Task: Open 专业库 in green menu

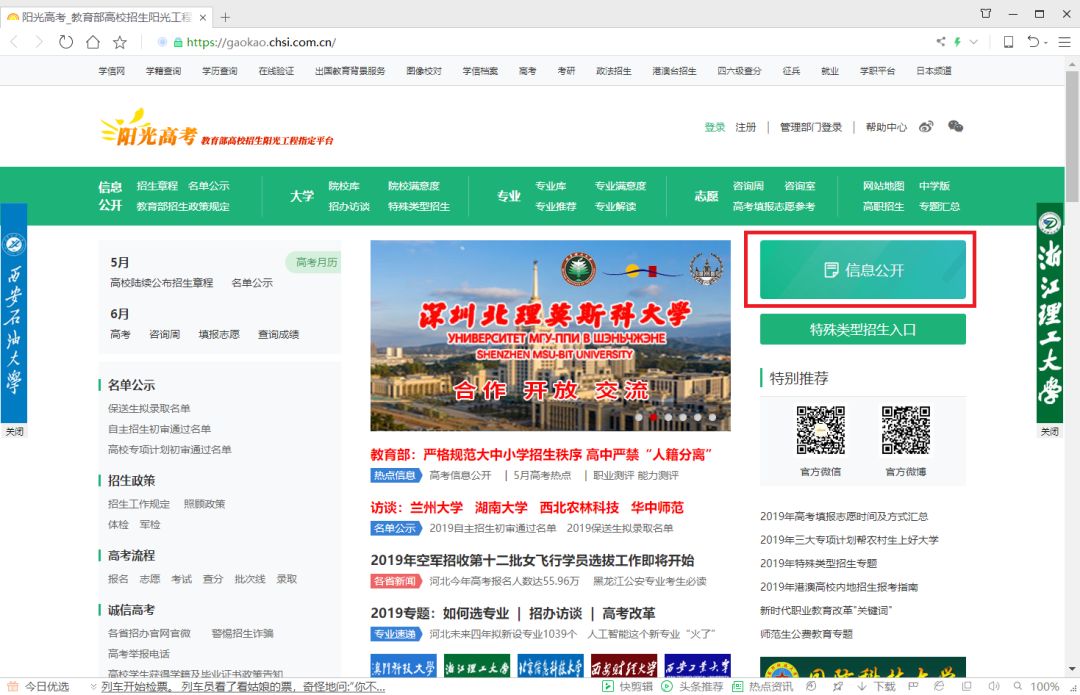Action: point(550,186)
